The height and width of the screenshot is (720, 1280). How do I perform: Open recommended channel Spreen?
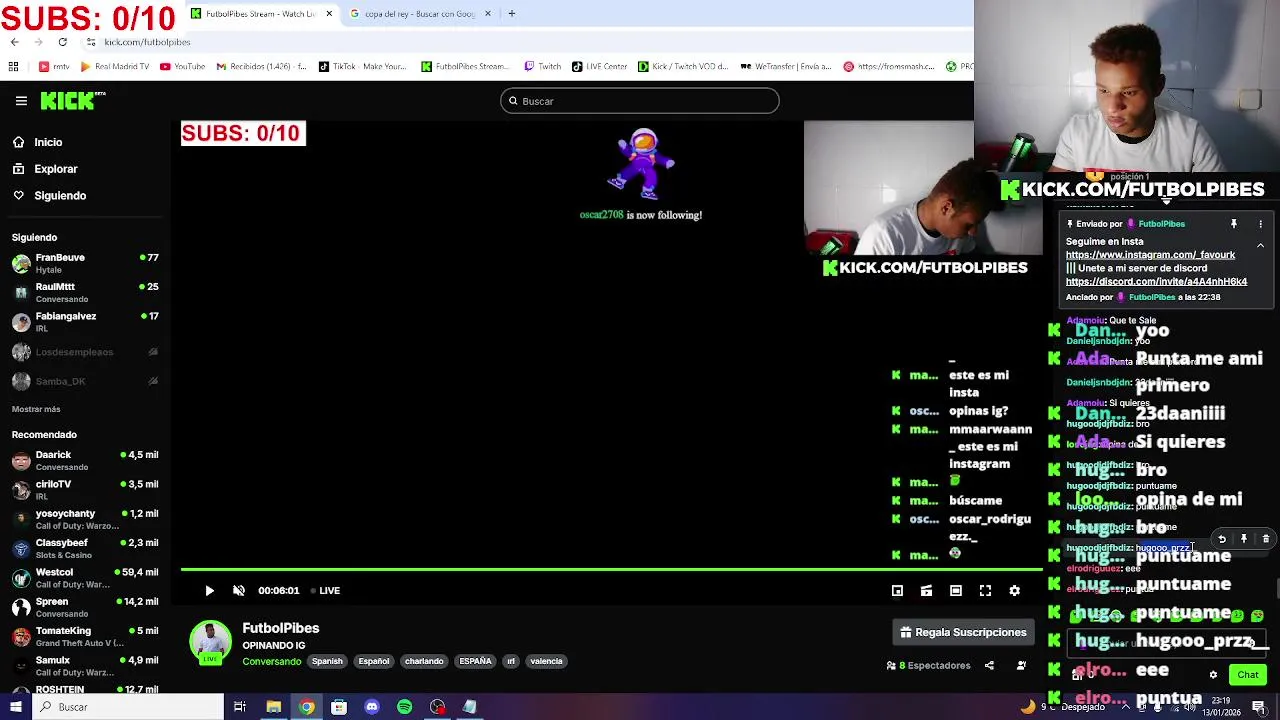(85, 607)
